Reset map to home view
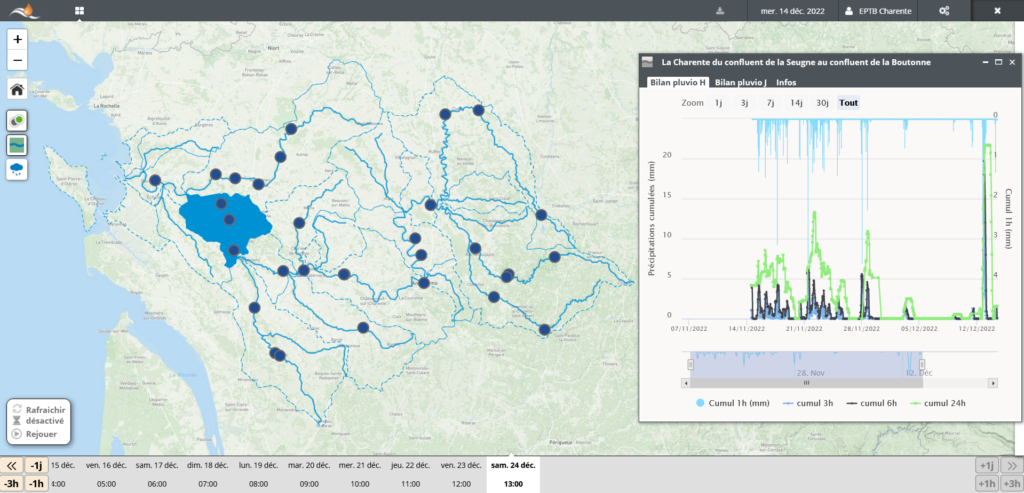This screenshot has width=1024, height=493. point(18,90)
